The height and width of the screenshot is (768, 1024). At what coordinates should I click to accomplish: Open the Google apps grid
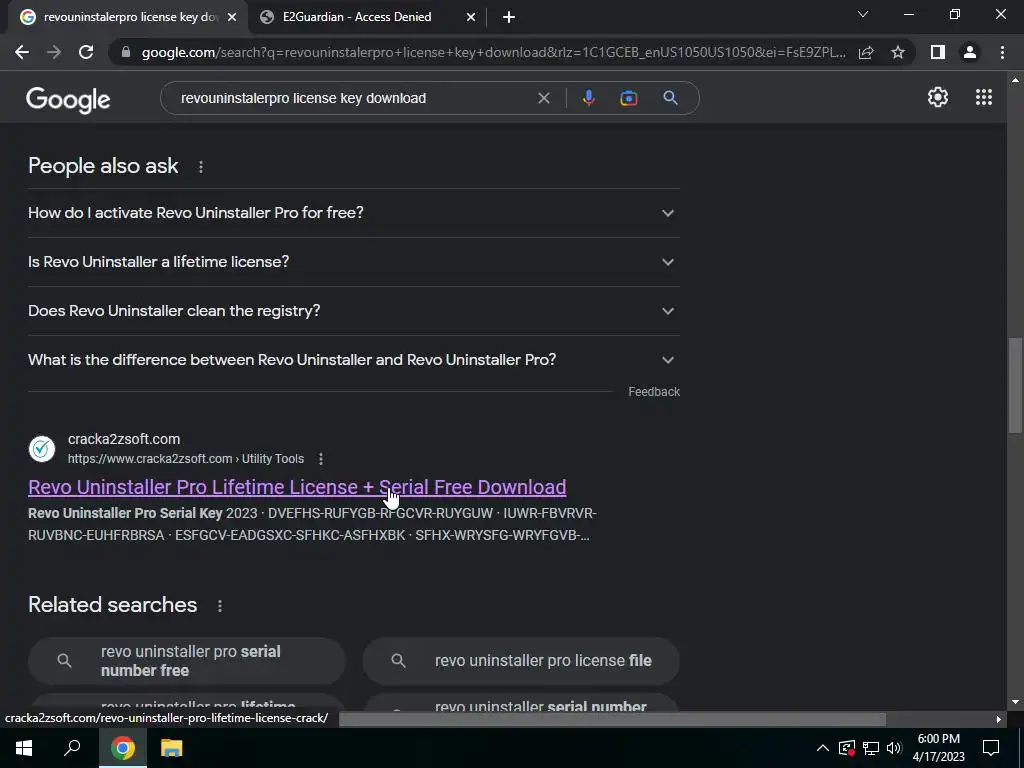click(x=984, y=97)
